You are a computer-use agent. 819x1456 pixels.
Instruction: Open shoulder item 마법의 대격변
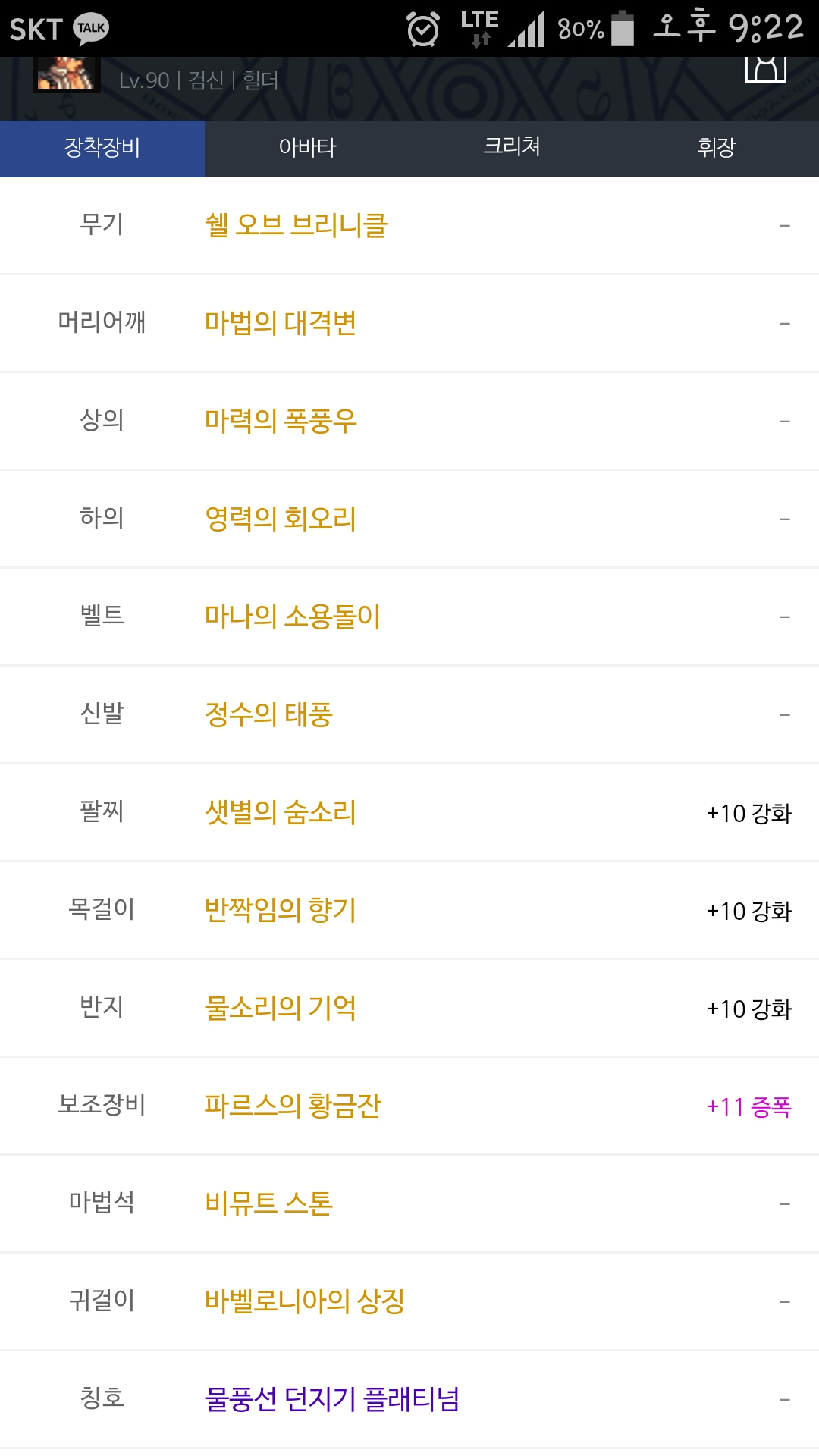(281, 324)
